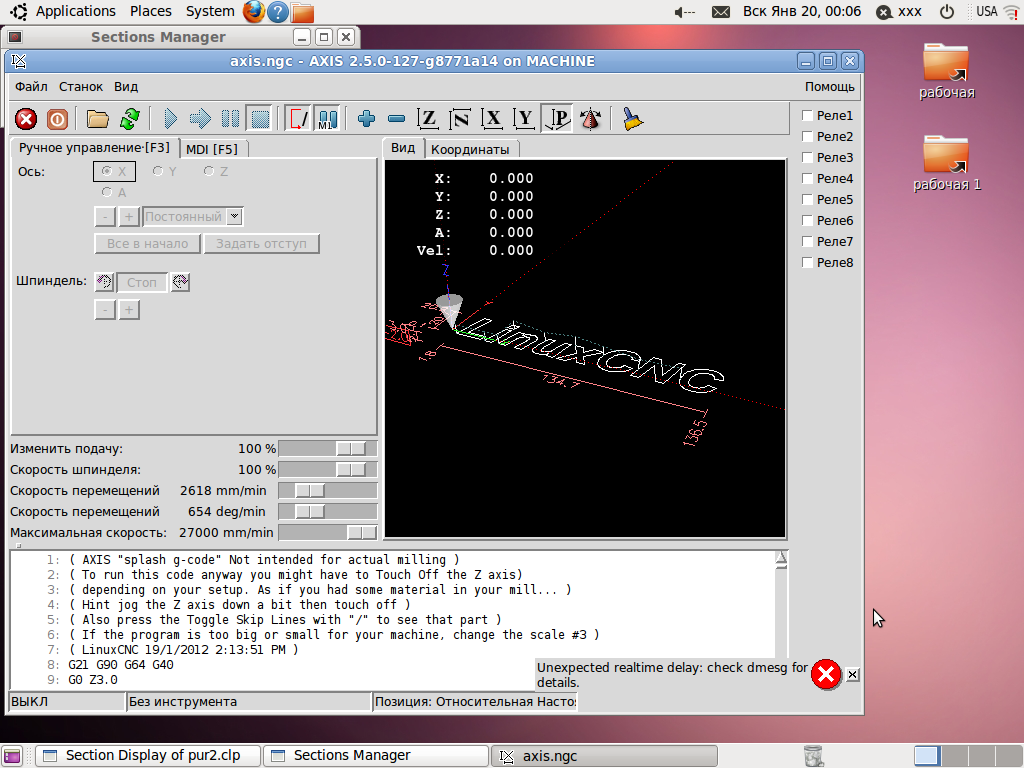Zoom in with the plus icon
The width and height of the screenshot is (1024, 768).
(366, 119)
